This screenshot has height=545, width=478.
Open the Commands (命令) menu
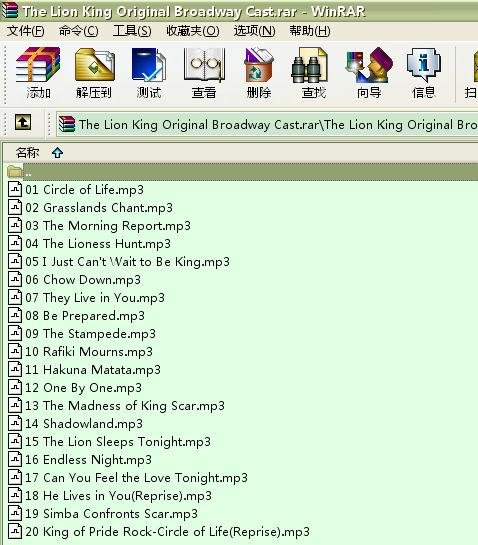[x=79, y=31]
